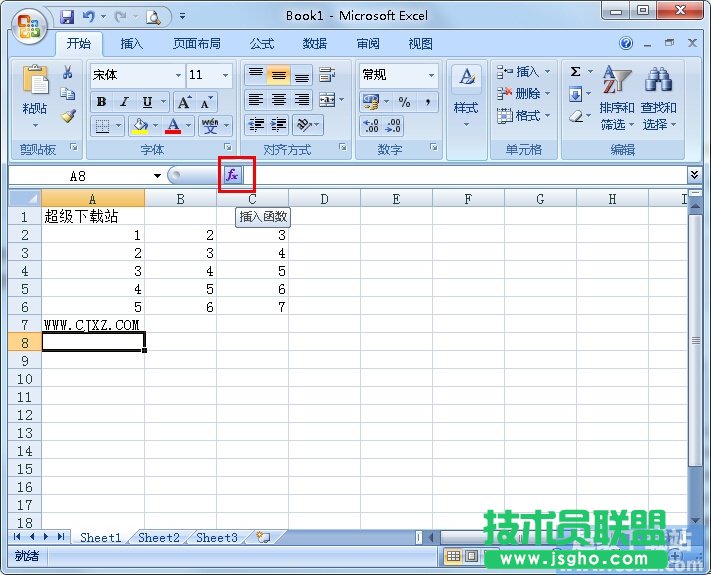Toggle Bold formatting

[102, 102]
